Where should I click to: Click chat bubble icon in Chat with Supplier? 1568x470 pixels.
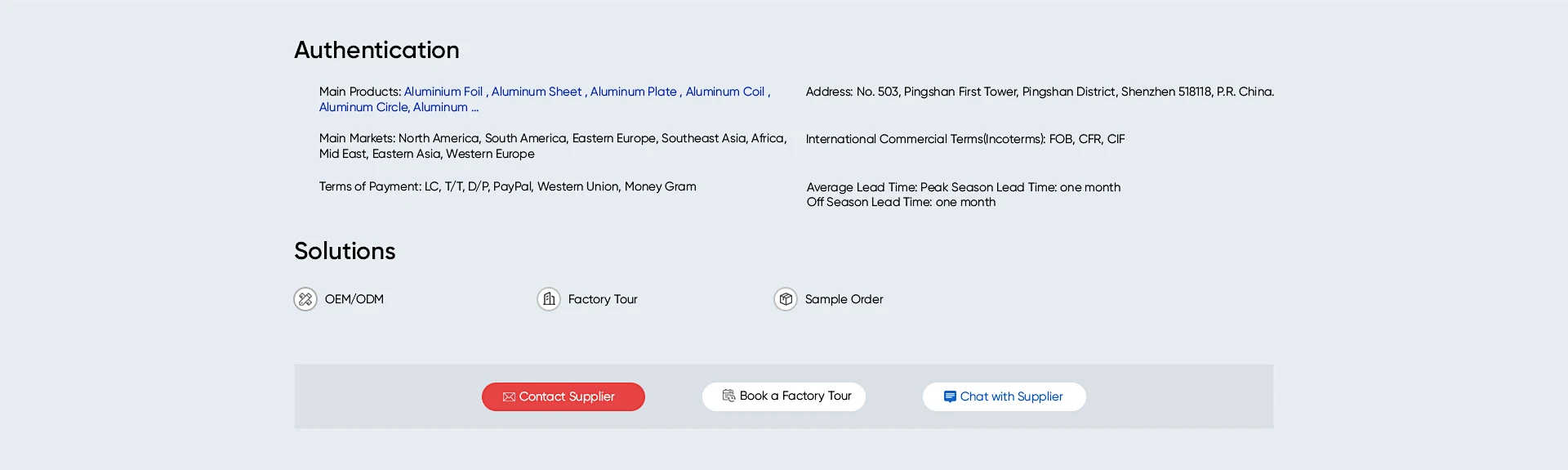(950, 396)
